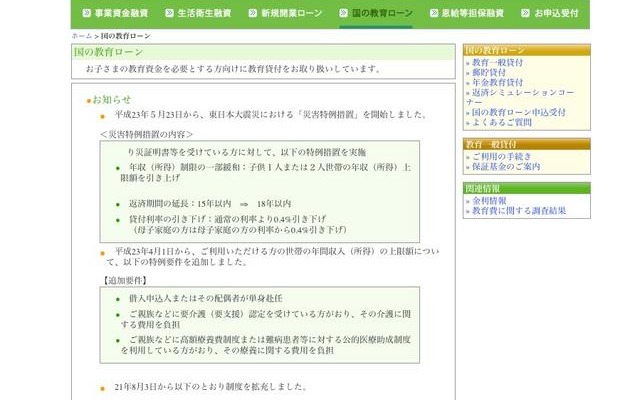
Task: Click the 関連情報 sidebar panel header
Action: tap(527, 188)
